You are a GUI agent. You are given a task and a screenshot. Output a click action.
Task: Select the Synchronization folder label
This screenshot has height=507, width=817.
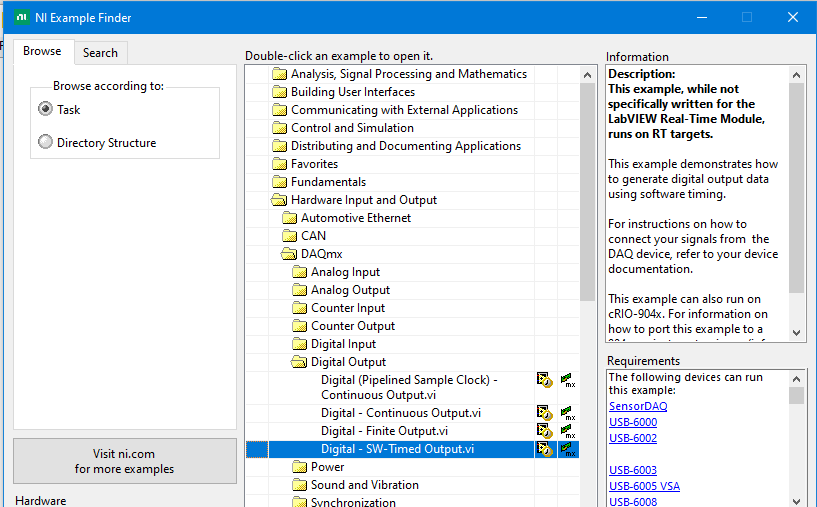tap(353, 502)
